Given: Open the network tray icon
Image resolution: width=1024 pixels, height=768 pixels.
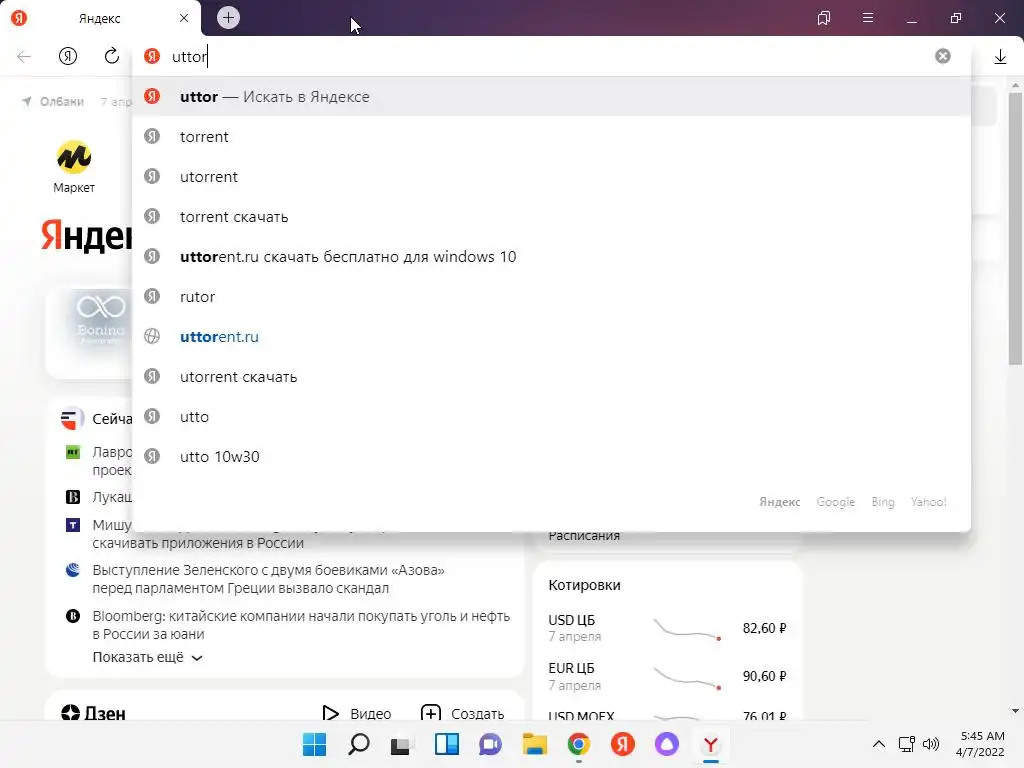Looking at the screenshot, I should pos(906,744).
